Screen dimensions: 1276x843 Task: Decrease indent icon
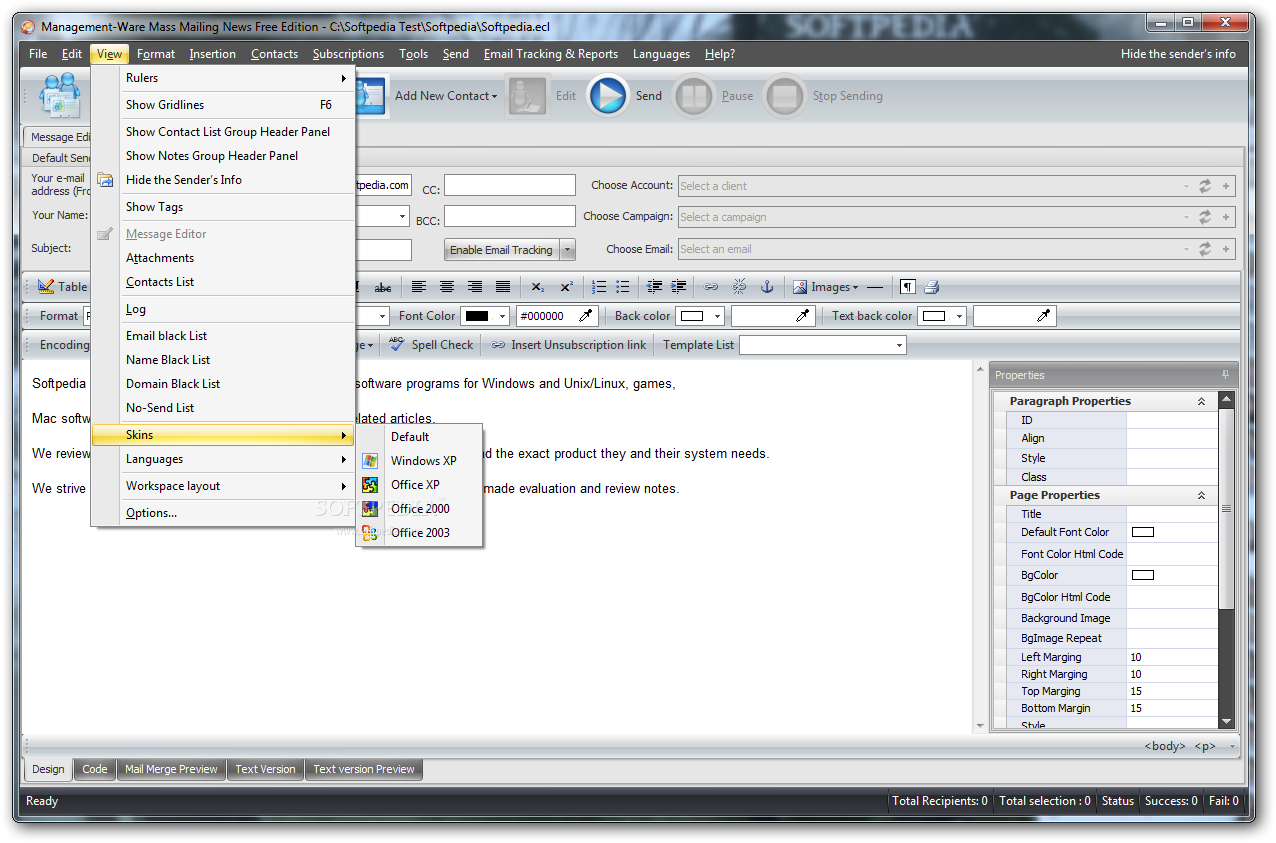point(655,287)
